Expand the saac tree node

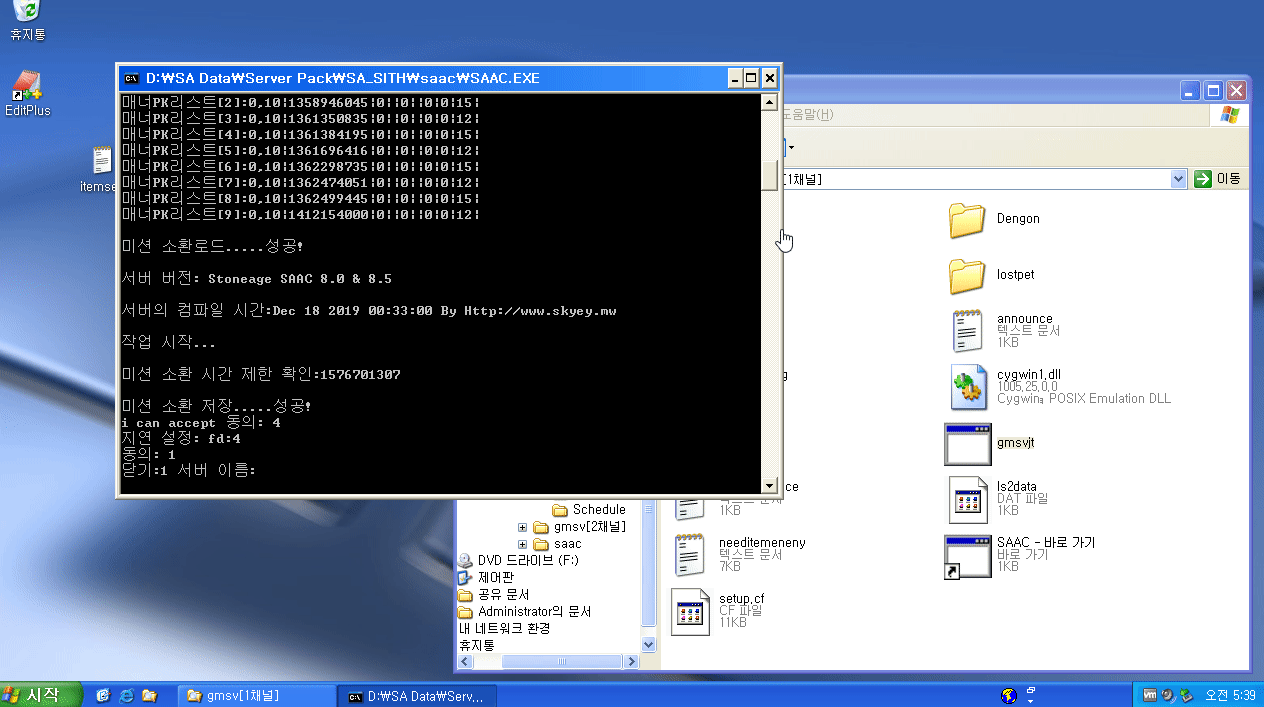[522, 544]
